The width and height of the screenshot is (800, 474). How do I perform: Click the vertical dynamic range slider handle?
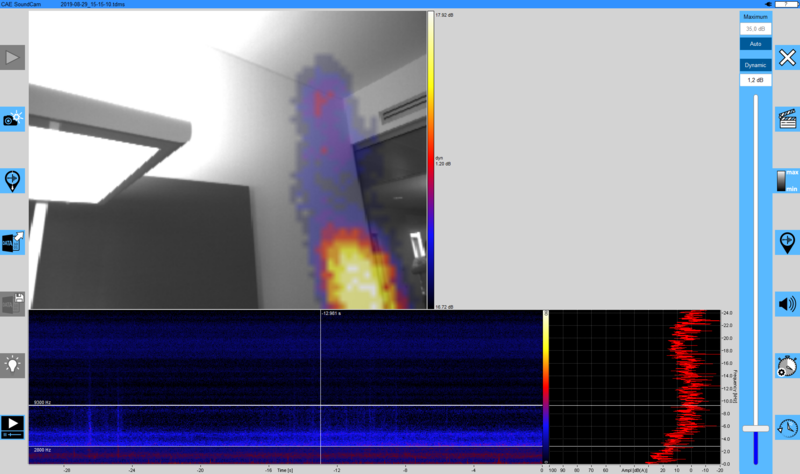click(x=755, y=428)
